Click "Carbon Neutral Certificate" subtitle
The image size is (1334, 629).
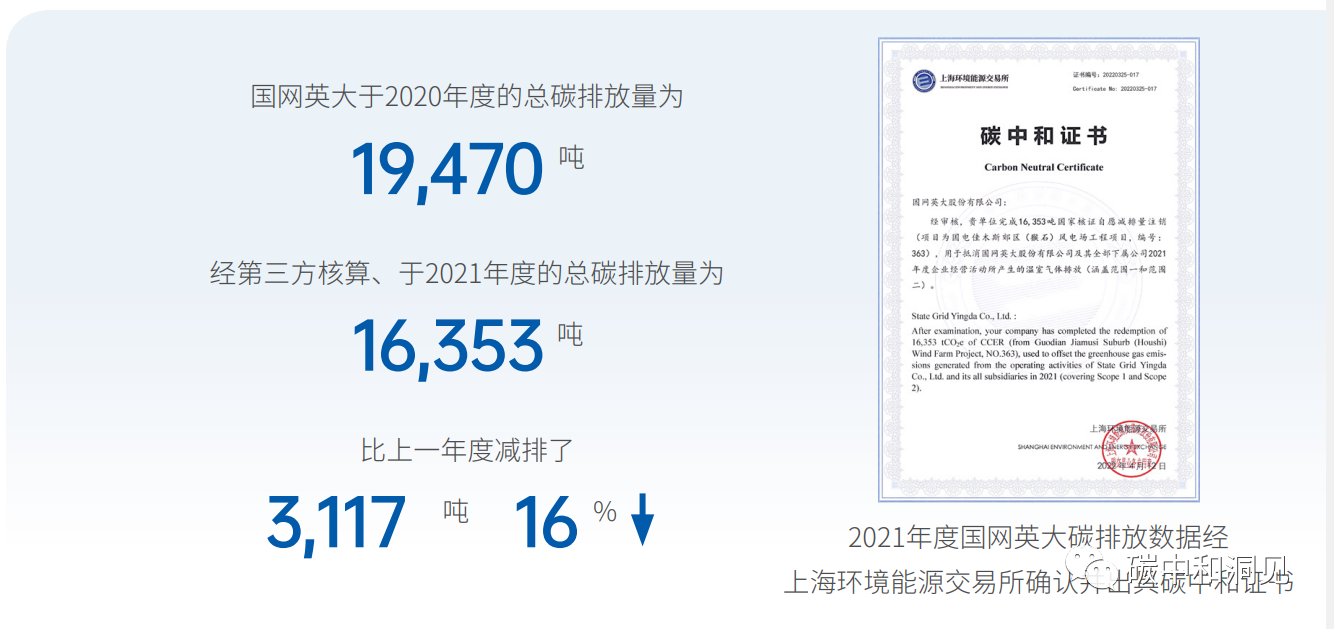(x=1044, y=167)
